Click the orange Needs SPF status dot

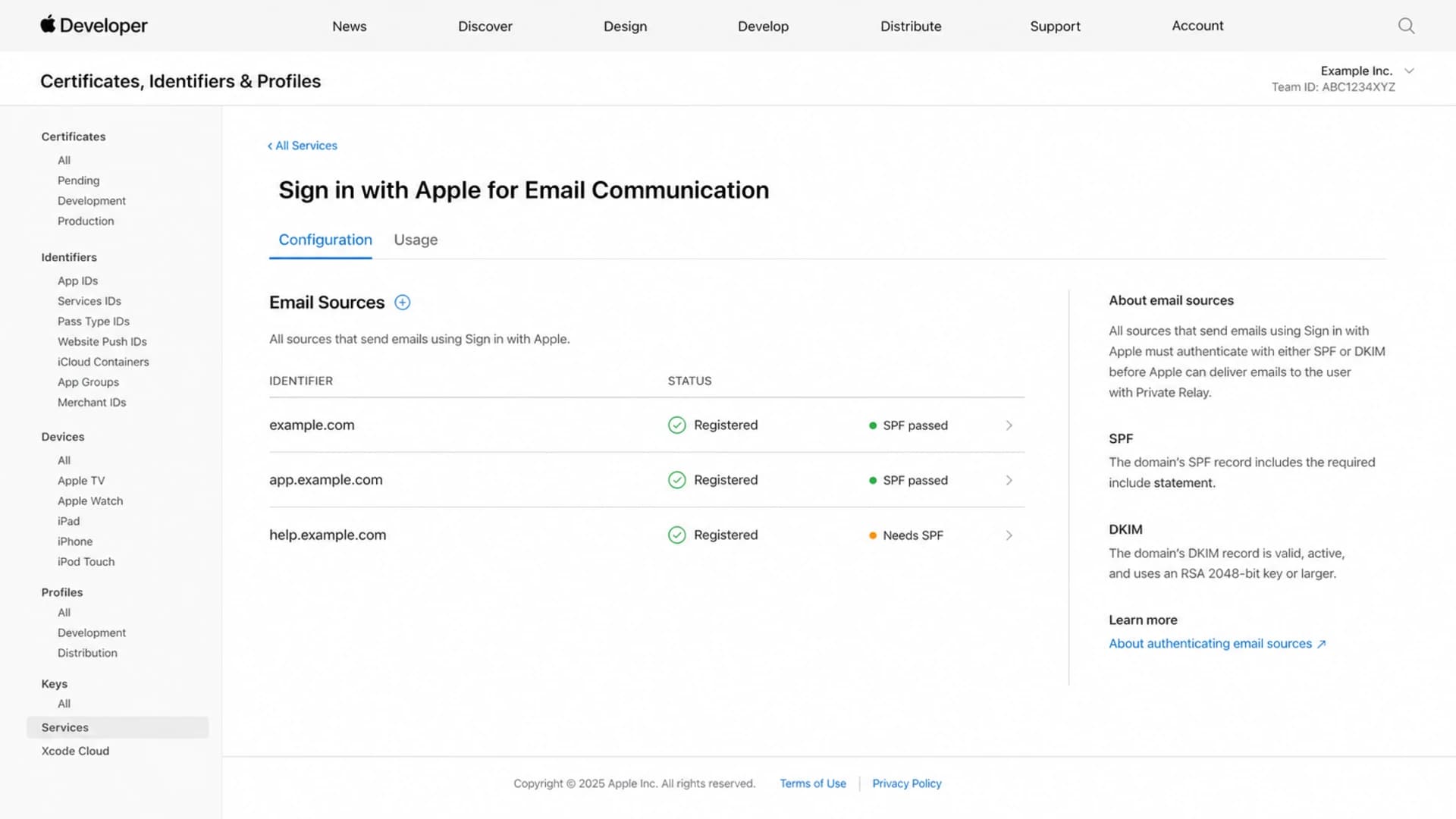point(873,535)
